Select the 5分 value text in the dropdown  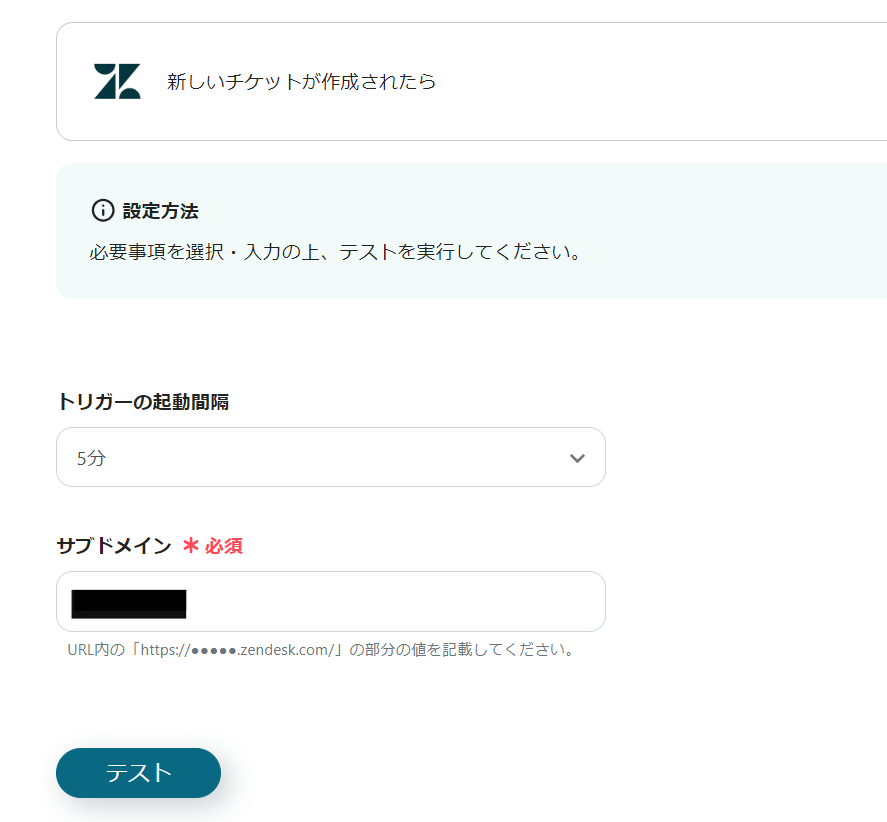(91, 459)
